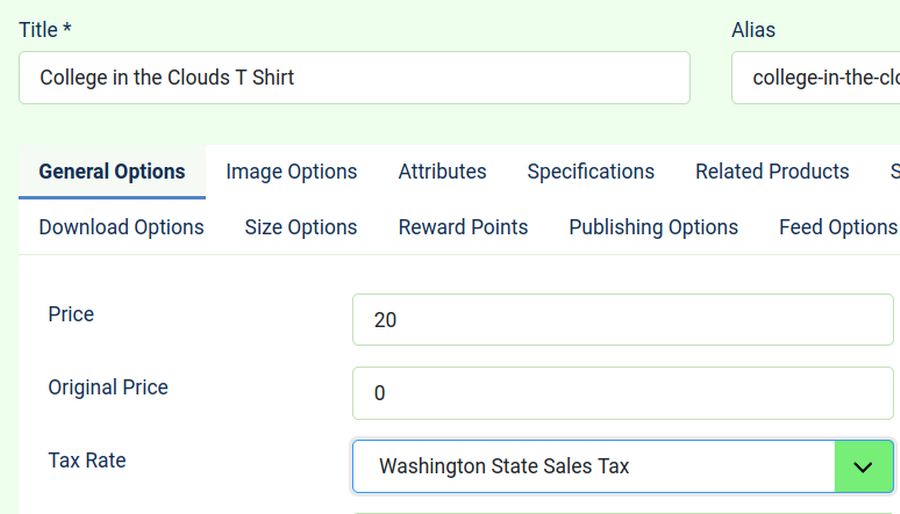Screen dimensions: 900x514
Task: Select the Feed Options tab
Action: [837, 228]
